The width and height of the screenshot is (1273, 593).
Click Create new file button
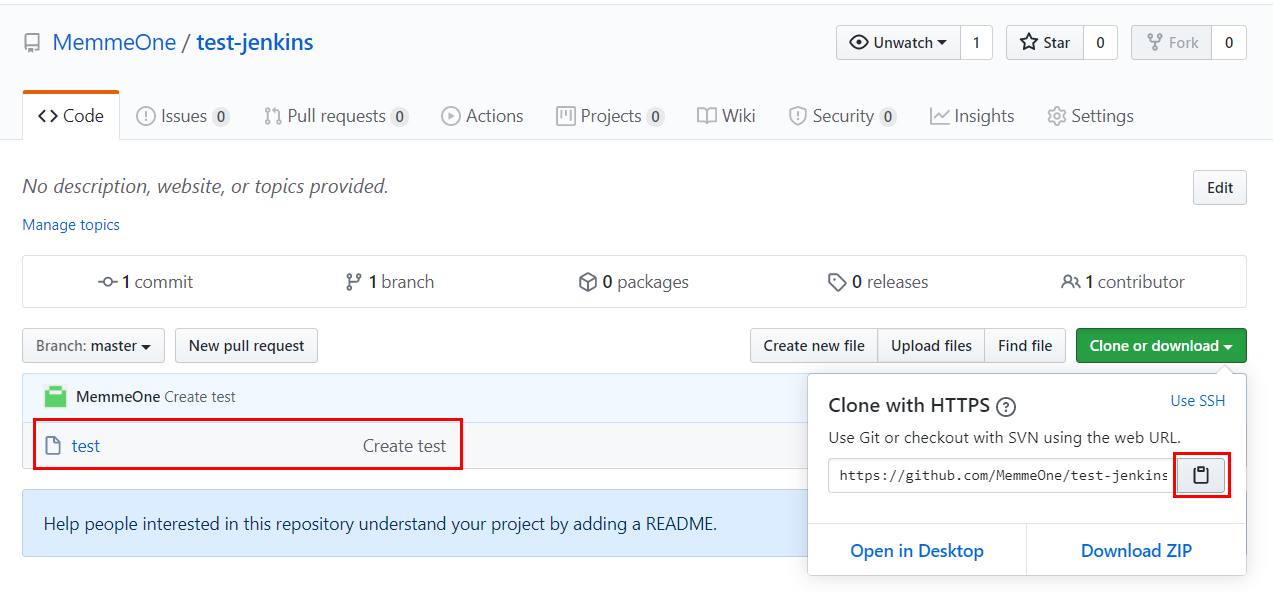tap(814, 346)
